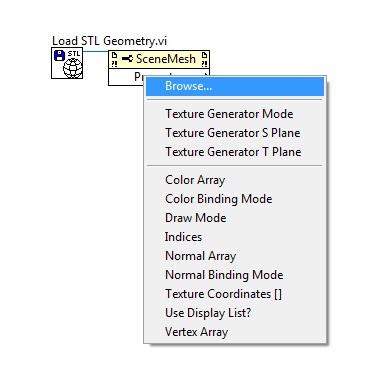Choose Browse... from the context menu
This screenshot has width=390, height=375.
[x=235, y=86]
